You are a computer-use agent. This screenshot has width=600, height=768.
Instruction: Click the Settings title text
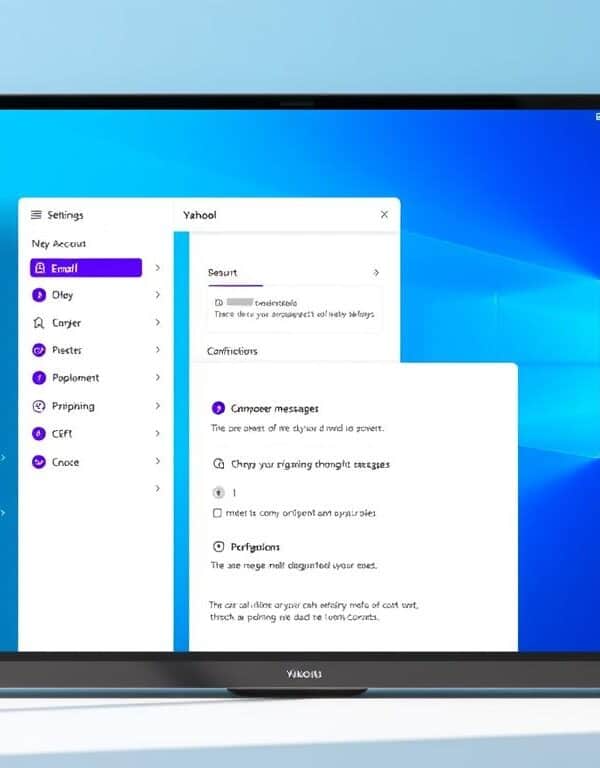[x=65, y=215]
